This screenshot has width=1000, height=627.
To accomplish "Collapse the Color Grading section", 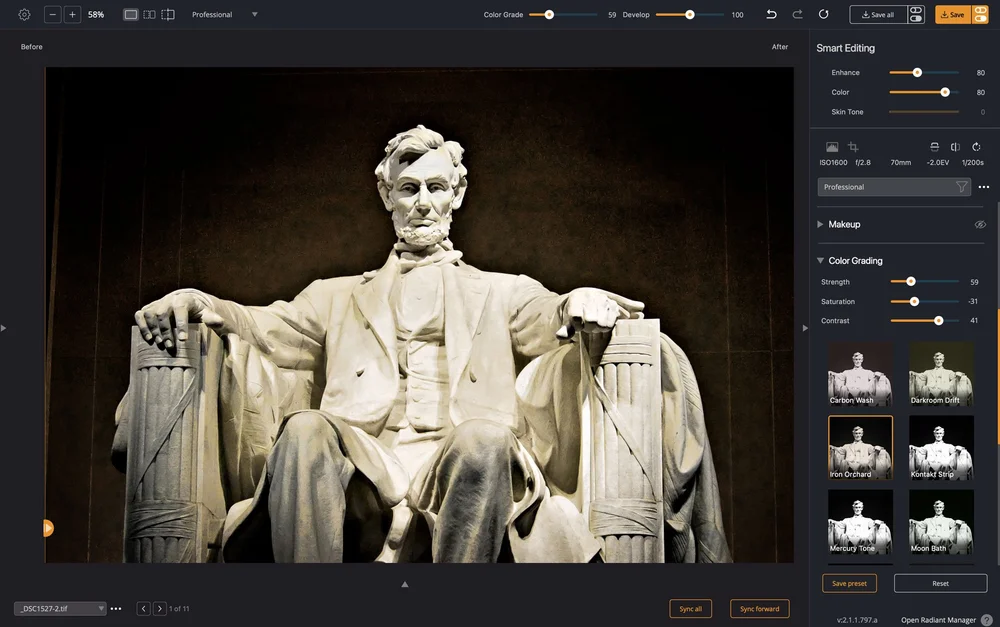I will tap(820, 261).
